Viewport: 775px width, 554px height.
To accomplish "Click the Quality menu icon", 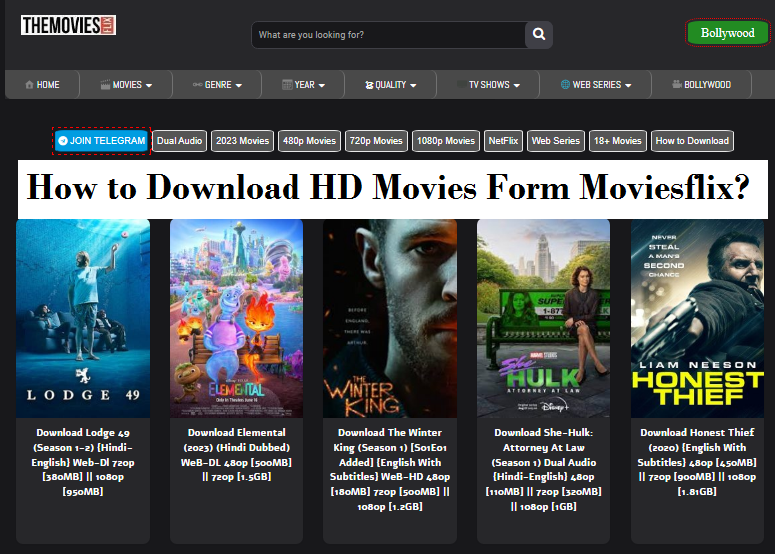I will [x=369, y=85].
